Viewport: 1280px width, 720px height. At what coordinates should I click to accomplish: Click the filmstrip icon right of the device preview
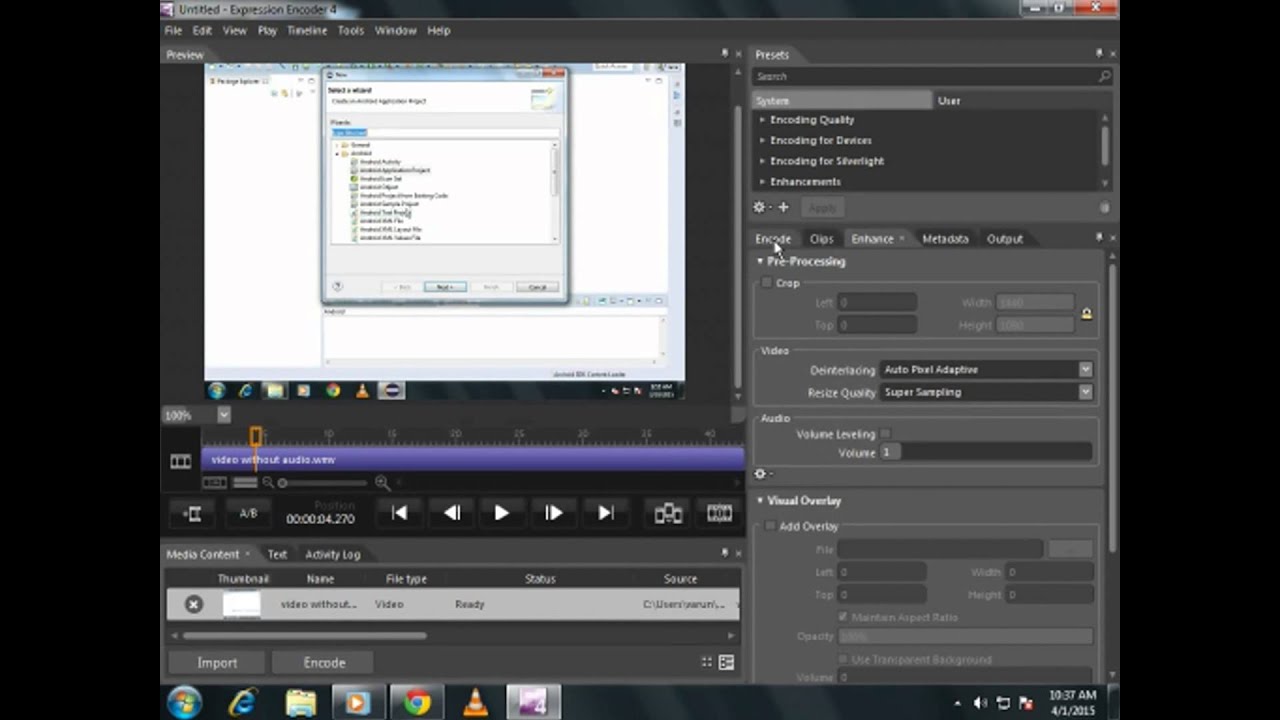[720, 514]
